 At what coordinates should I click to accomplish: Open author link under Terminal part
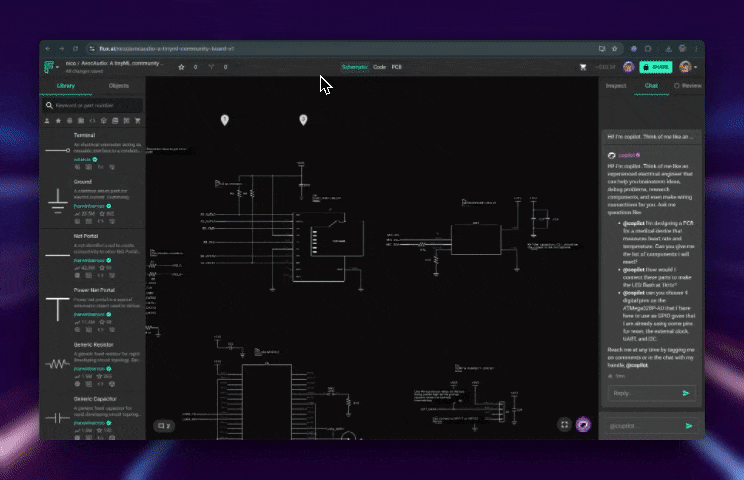(x=82, y=160)
